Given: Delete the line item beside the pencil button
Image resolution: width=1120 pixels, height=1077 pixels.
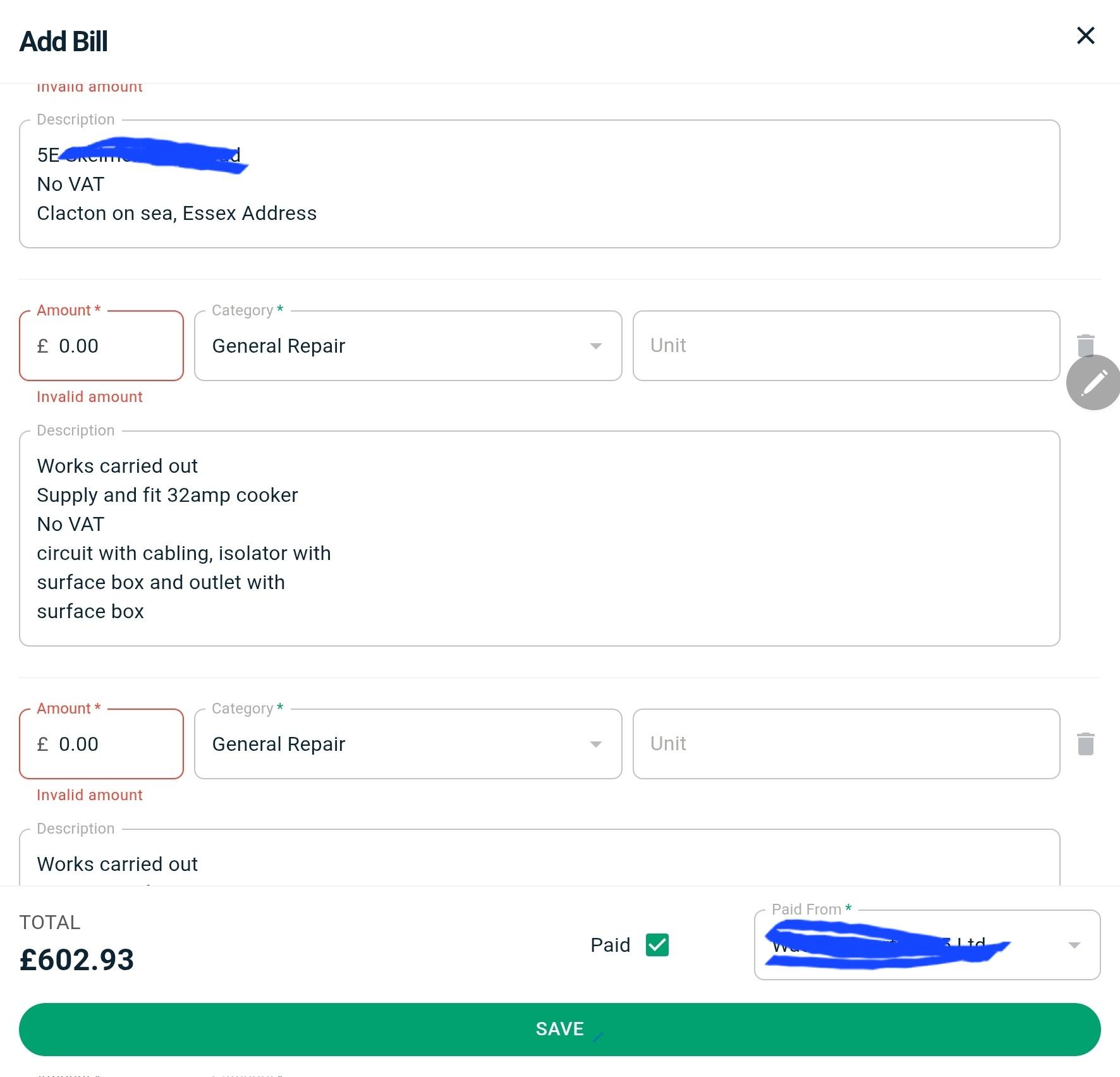Looking at the screenshot, I should (x=1085, y=343).
